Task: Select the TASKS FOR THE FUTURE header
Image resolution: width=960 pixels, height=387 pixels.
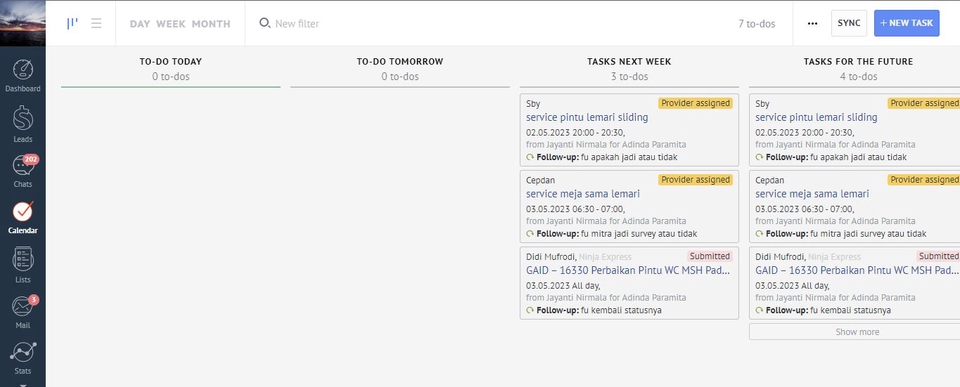Action: point(858,61)
